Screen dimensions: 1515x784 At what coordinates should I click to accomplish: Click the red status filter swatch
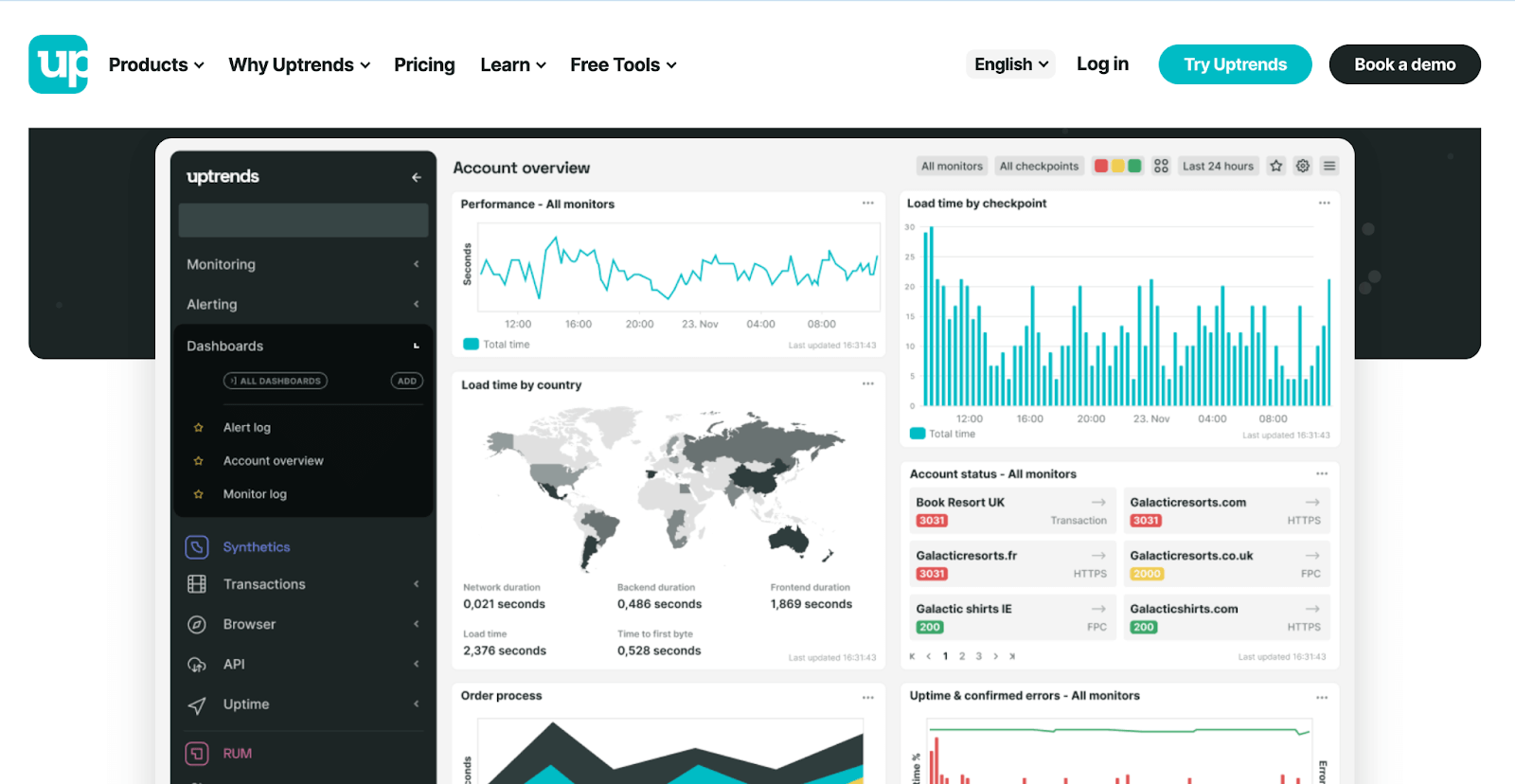coord(1101,166)
